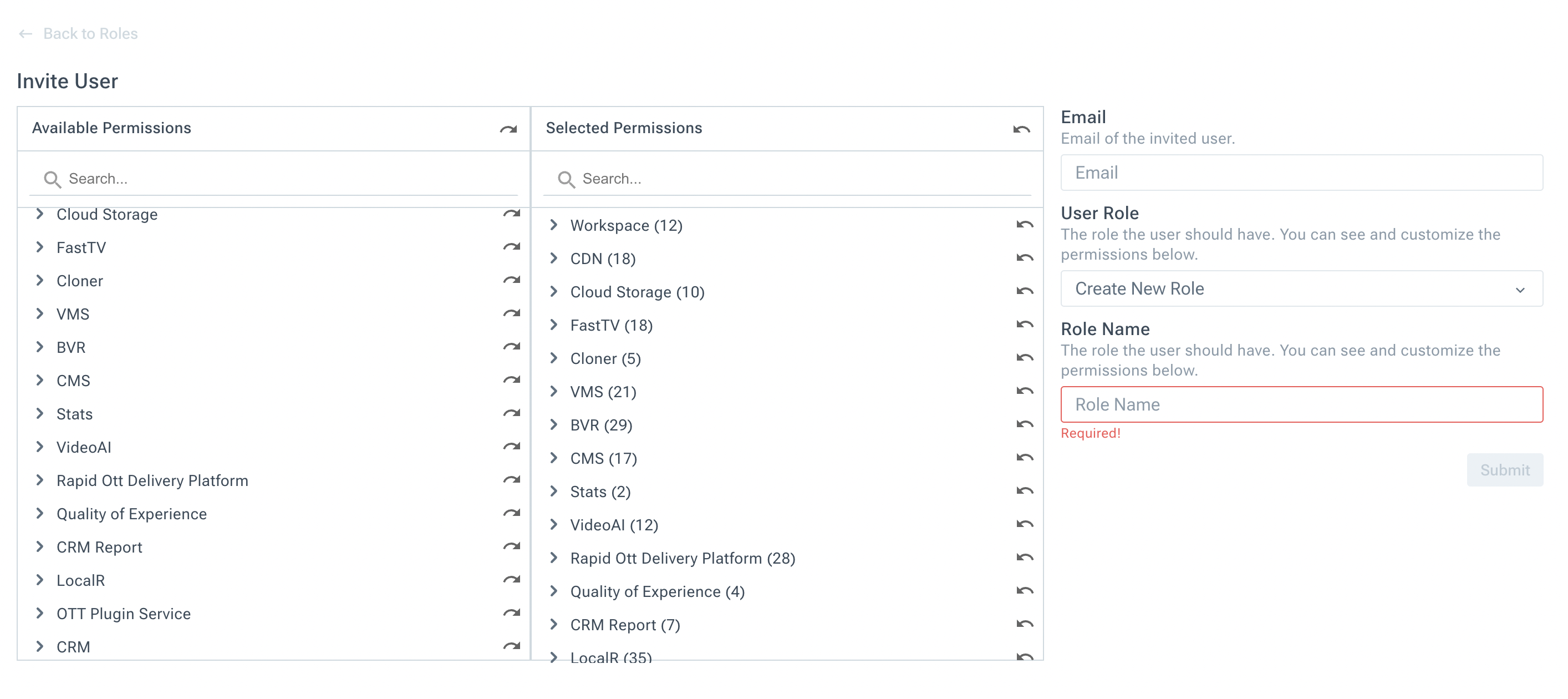Expand FastTV in Available Permissions
1568x699 pixels.
(x=39, y=247)
